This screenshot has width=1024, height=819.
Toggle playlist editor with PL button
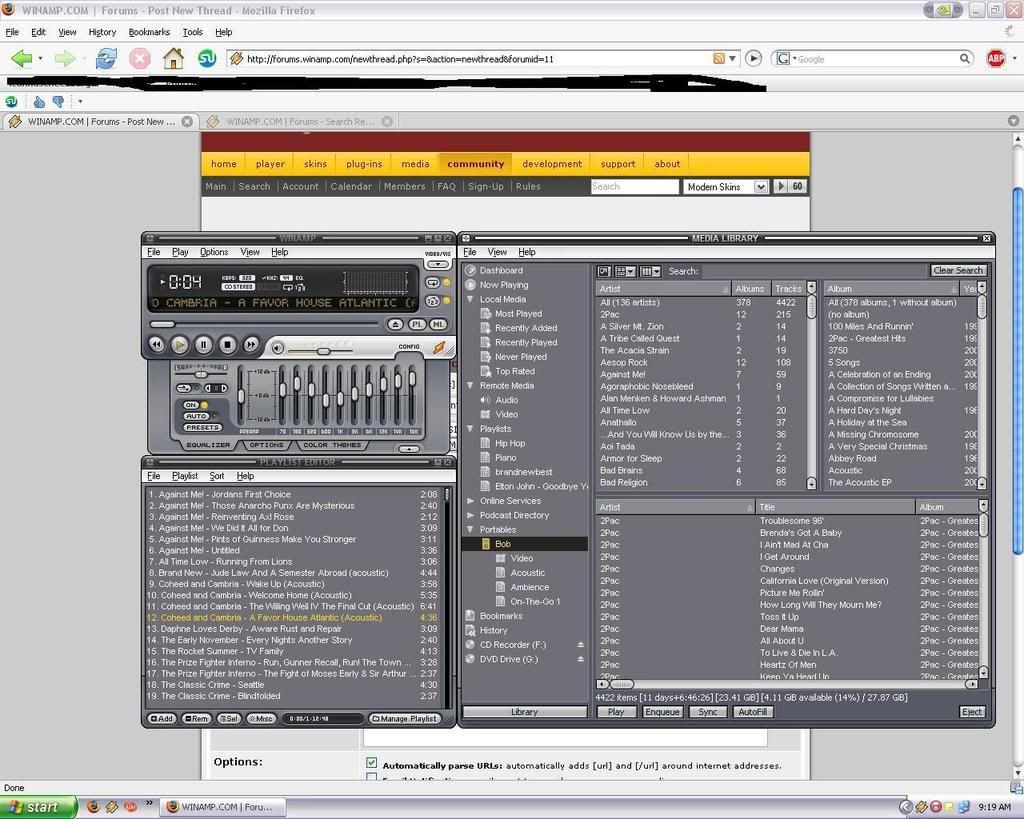(x=417, y=324)
